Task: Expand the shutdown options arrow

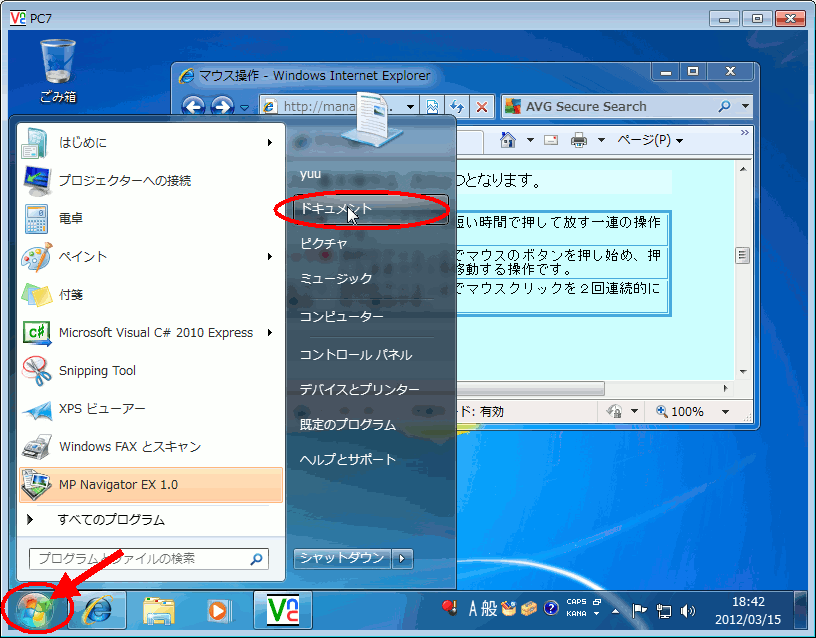Action: click(402, 561)
